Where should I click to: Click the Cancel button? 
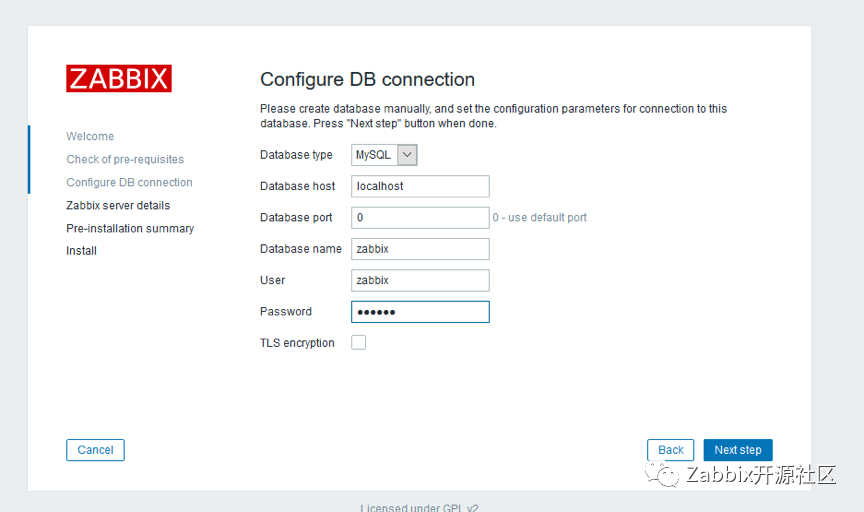(x=95, y=450)
